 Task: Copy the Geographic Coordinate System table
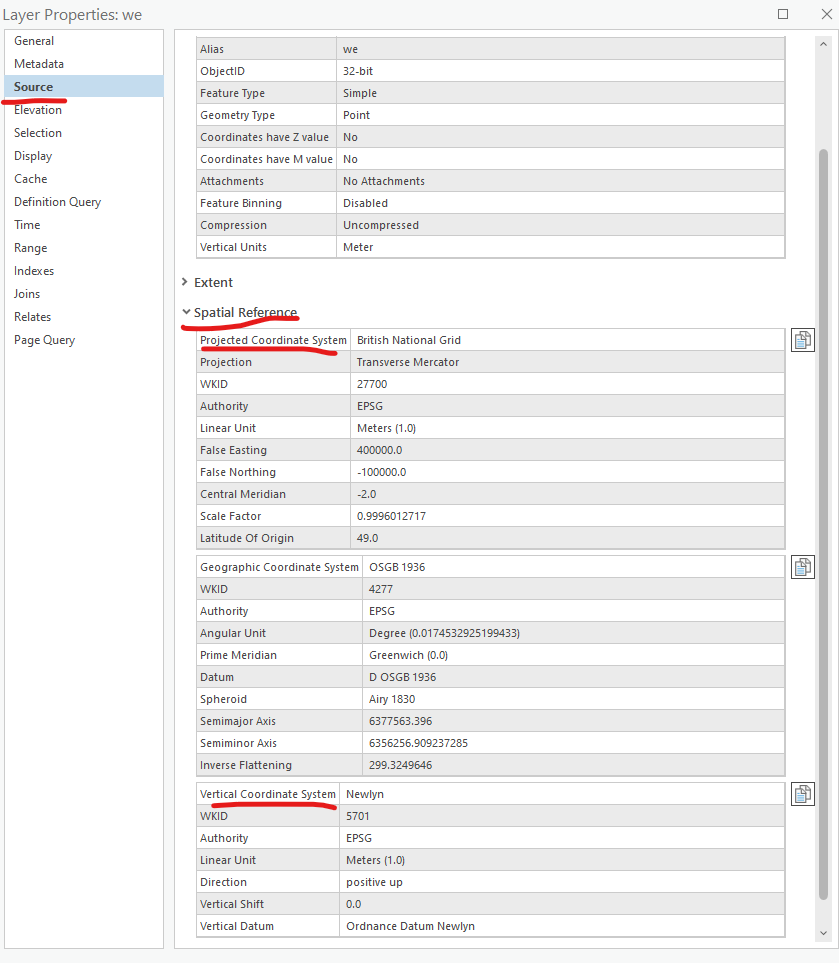click(x=803, y=566)
